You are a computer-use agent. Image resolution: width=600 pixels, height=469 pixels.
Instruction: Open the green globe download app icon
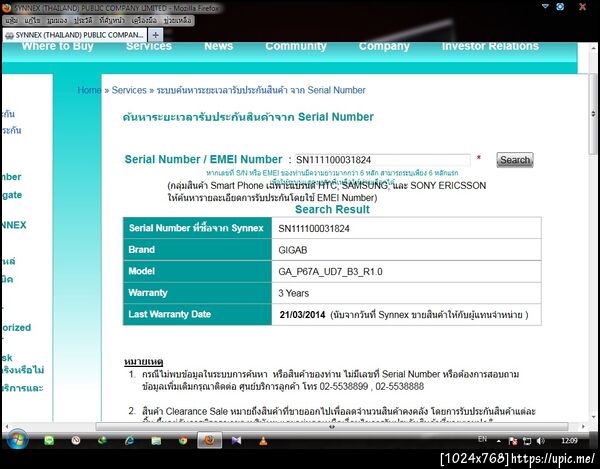pos(102,441)
